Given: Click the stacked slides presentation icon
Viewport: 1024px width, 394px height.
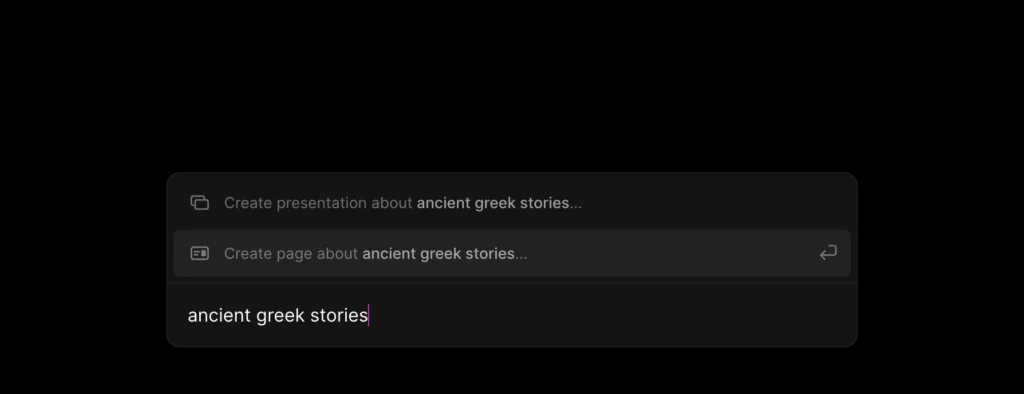Looking at the screenshot, I should click(199, 203).
